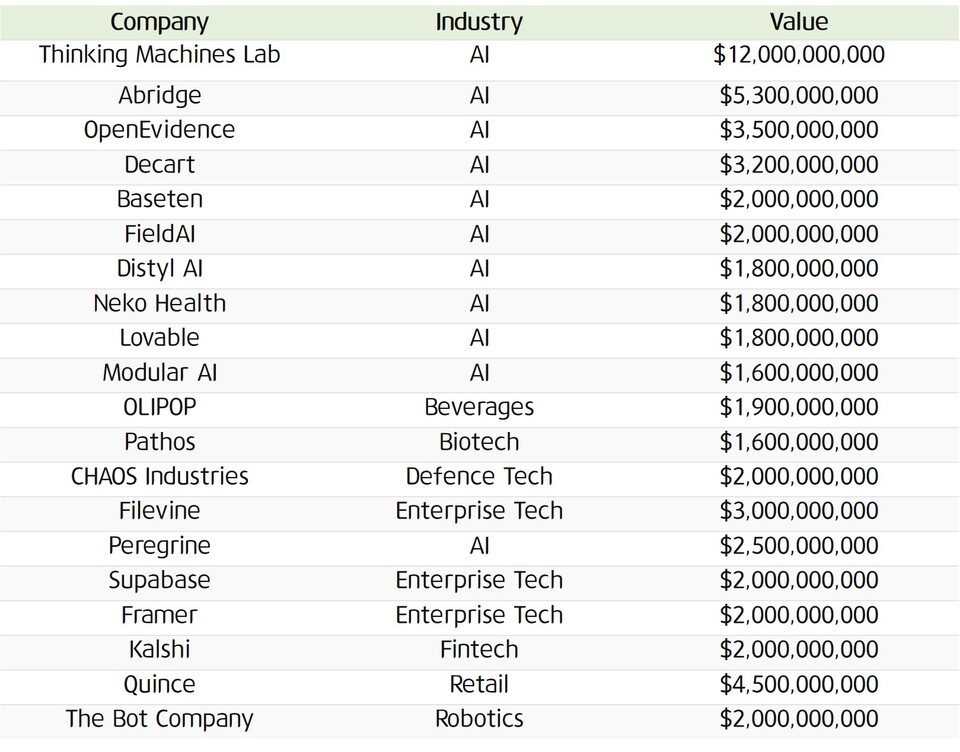Click the Company column header
Image resolution: width=960 pixels, height=752 pixels.
160,22
